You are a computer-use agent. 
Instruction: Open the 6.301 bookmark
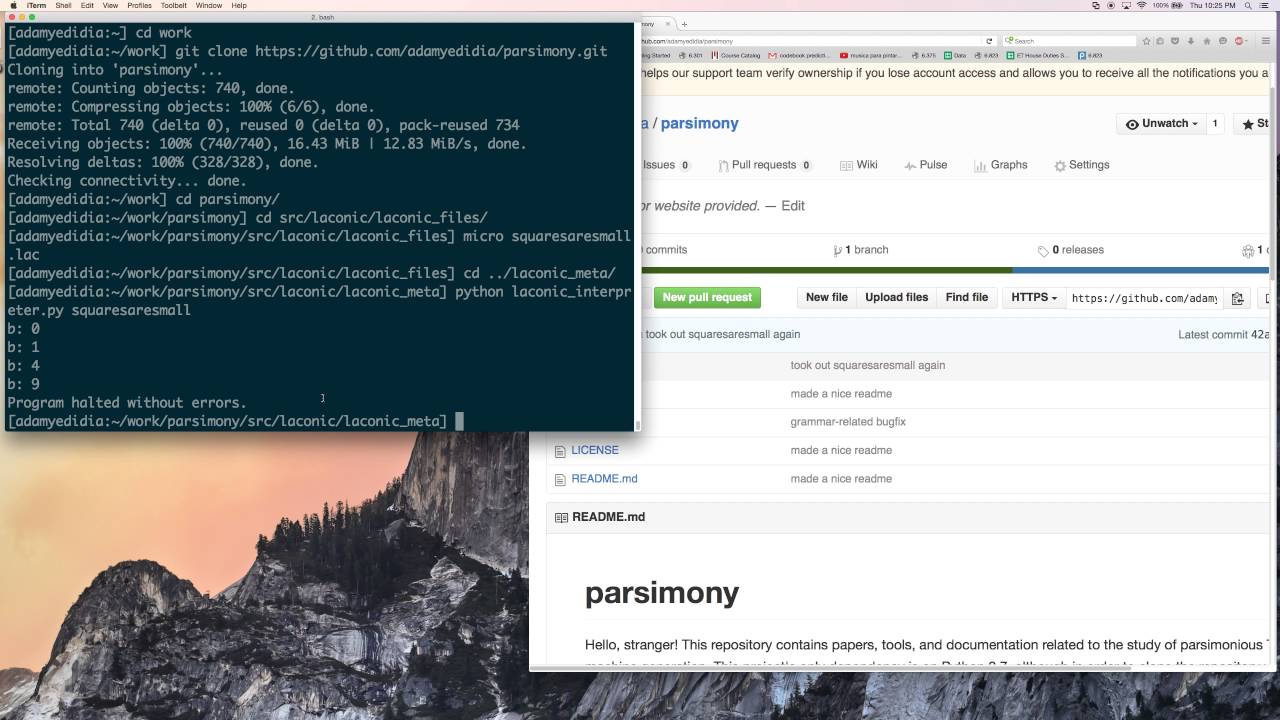pos(692,55)
